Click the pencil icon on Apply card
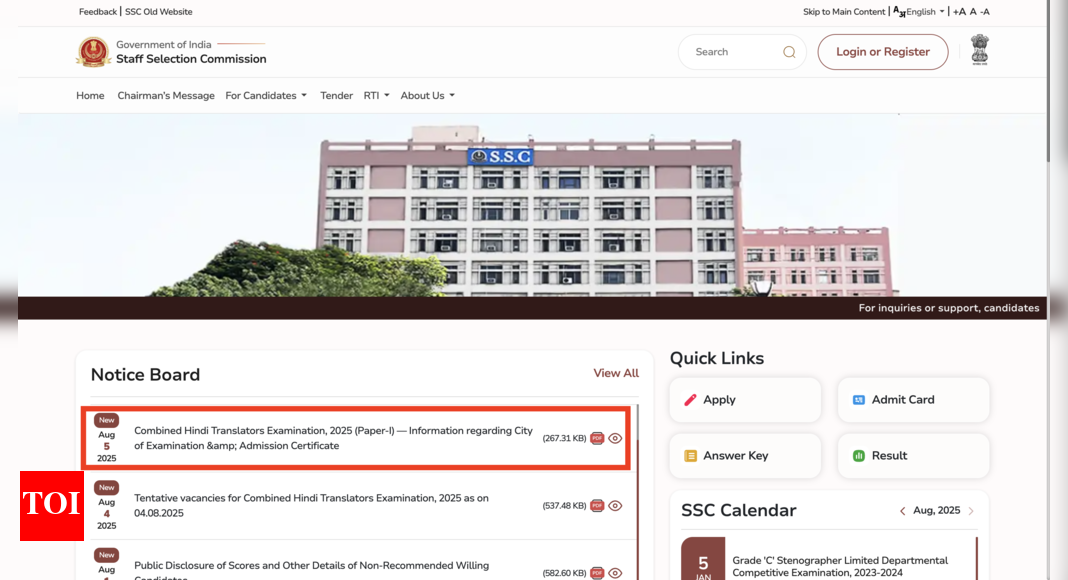This screenshot has width=1068, height=580. (690, 400)
